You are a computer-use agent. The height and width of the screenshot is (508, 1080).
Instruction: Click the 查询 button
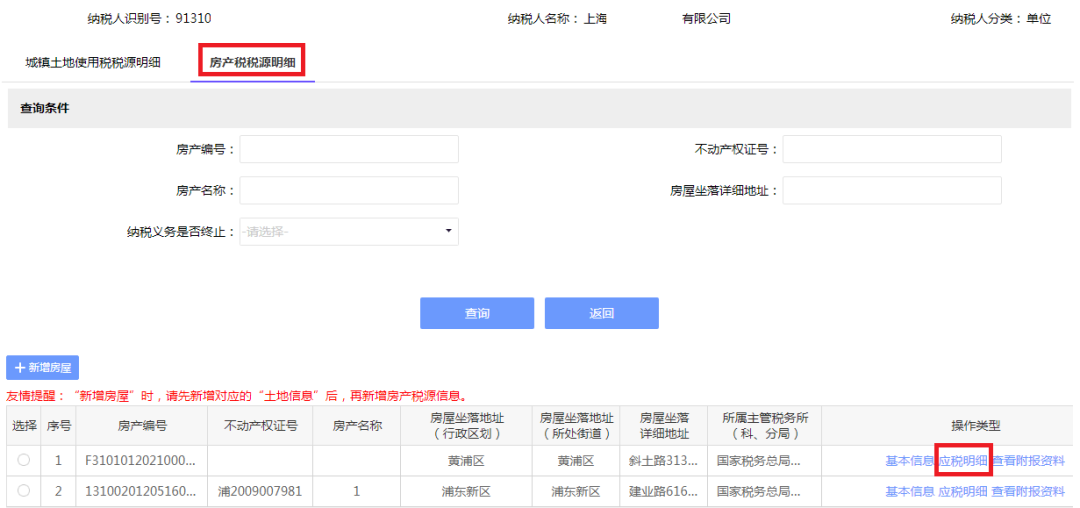point(477,313)
